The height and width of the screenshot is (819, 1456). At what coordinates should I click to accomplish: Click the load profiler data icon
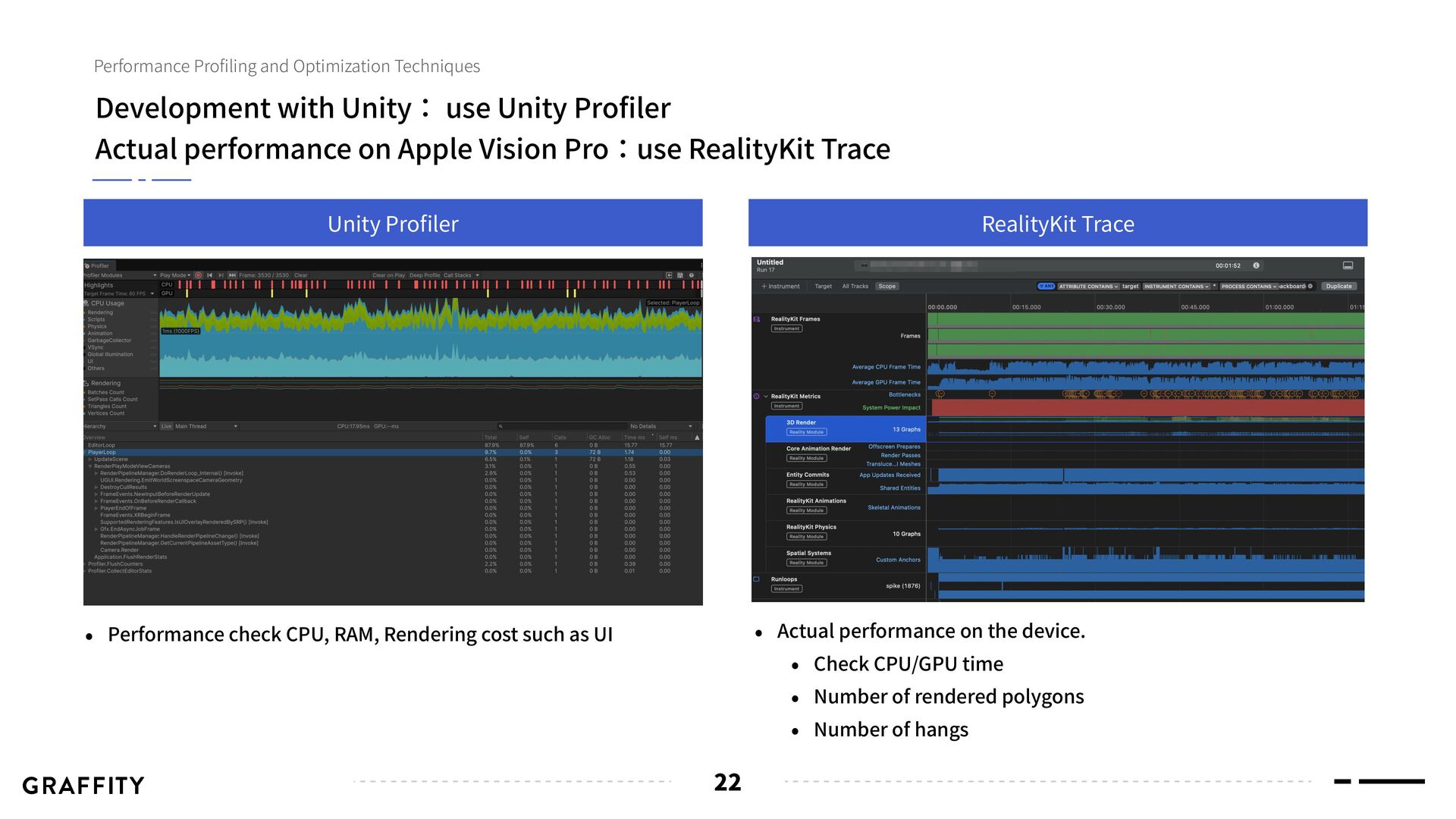[x=669, y=275]
